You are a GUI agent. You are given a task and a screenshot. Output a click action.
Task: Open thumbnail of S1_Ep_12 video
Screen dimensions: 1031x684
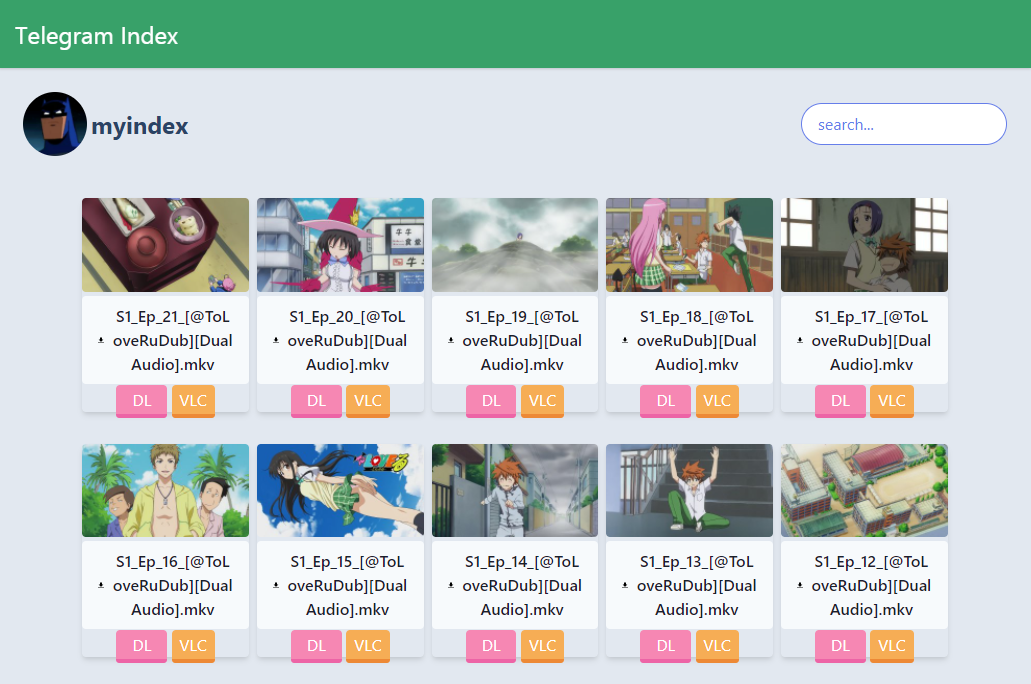865,491
